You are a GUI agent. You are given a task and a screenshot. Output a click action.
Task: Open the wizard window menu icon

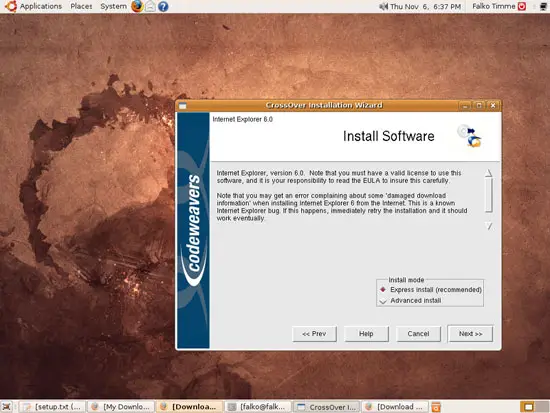[182, 106]
